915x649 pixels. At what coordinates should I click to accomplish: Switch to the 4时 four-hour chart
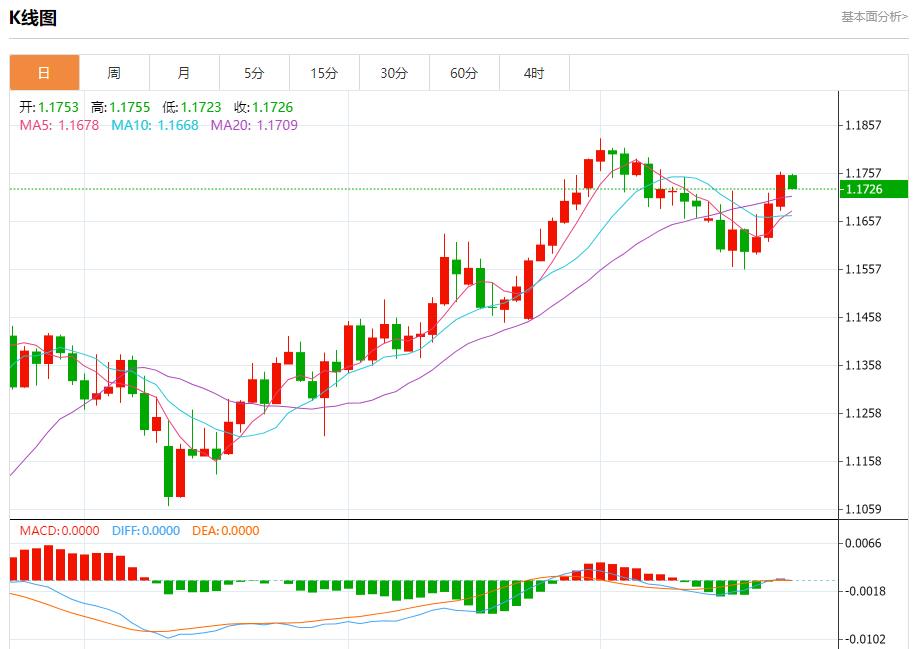(x=534, y=72)
